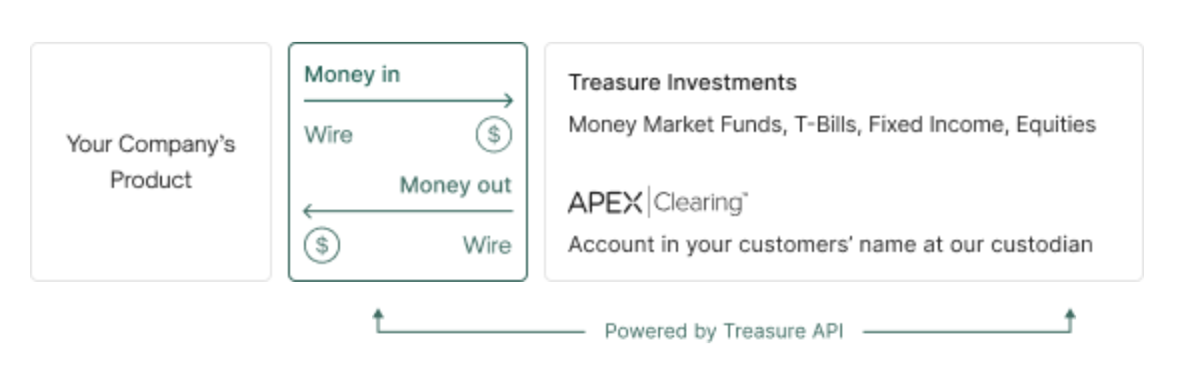1180x376 pixels.
Task: Select the Your Company's Product box
Action: click(151, 162)
